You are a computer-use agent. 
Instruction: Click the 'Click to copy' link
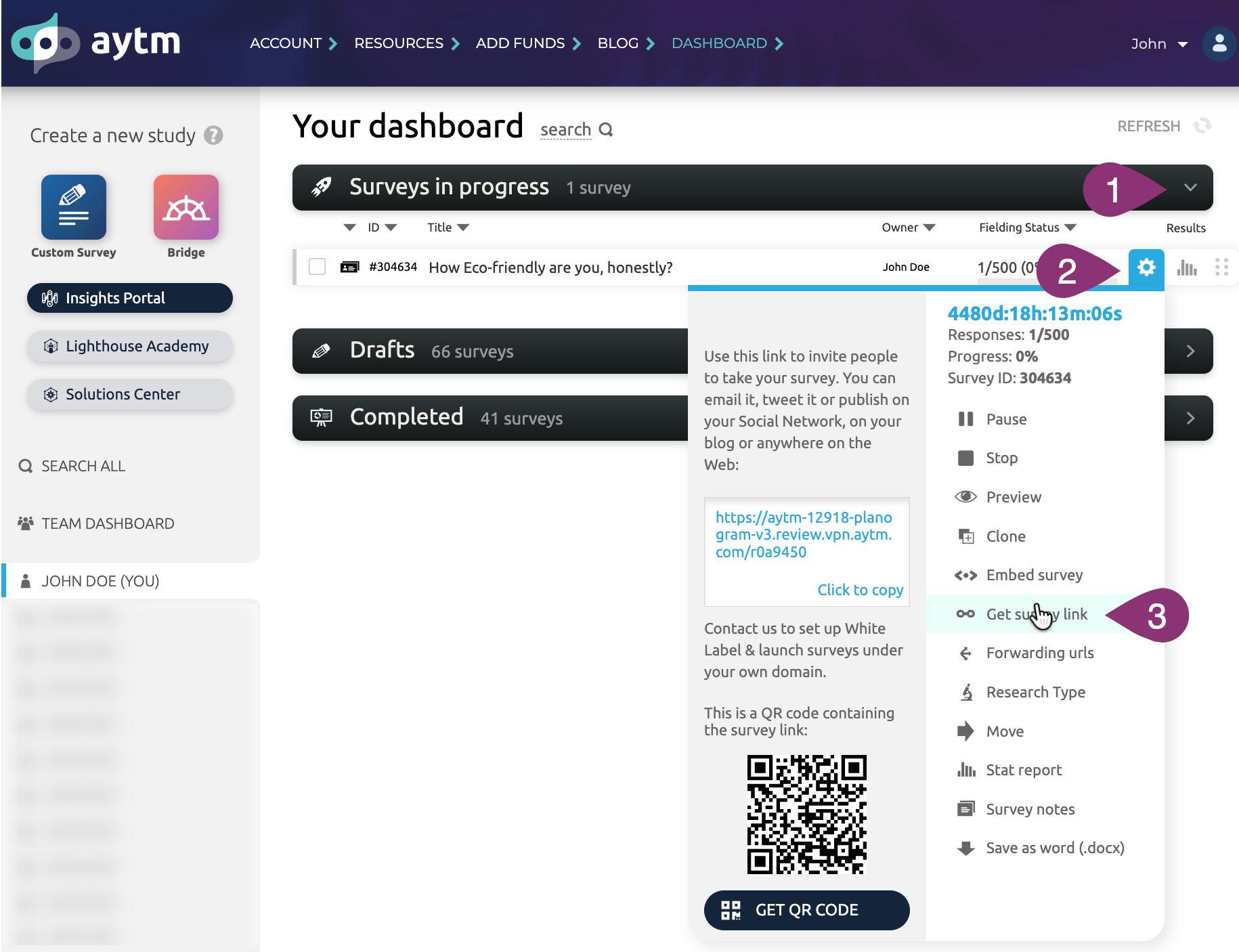pos(861,590)
